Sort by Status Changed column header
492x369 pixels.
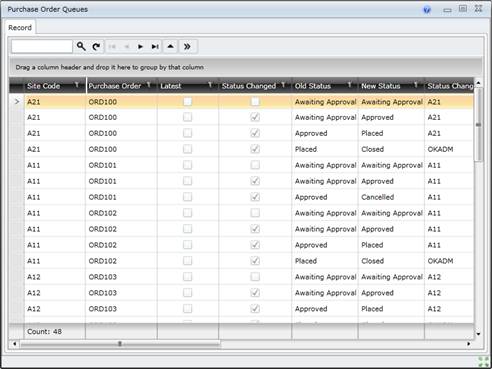tap(249, 86)
